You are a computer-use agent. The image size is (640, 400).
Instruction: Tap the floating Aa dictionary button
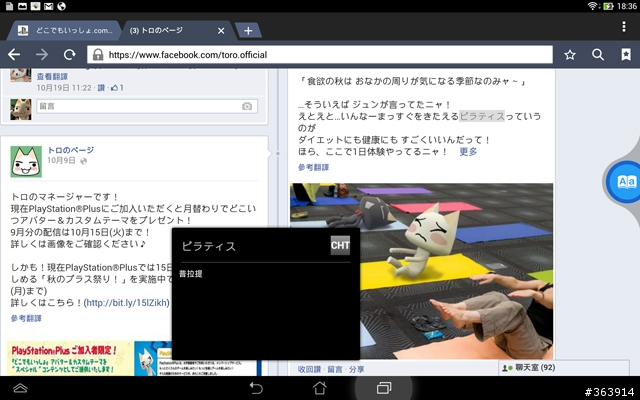(x=626, y=181)
